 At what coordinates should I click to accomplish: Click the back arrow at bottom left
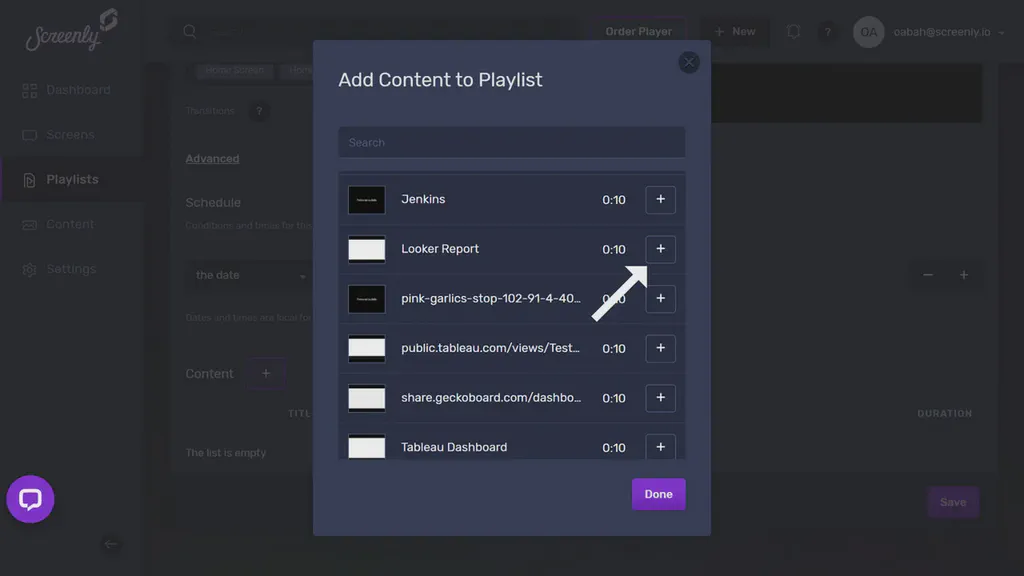pyautogui.click(x=111, y=545)
